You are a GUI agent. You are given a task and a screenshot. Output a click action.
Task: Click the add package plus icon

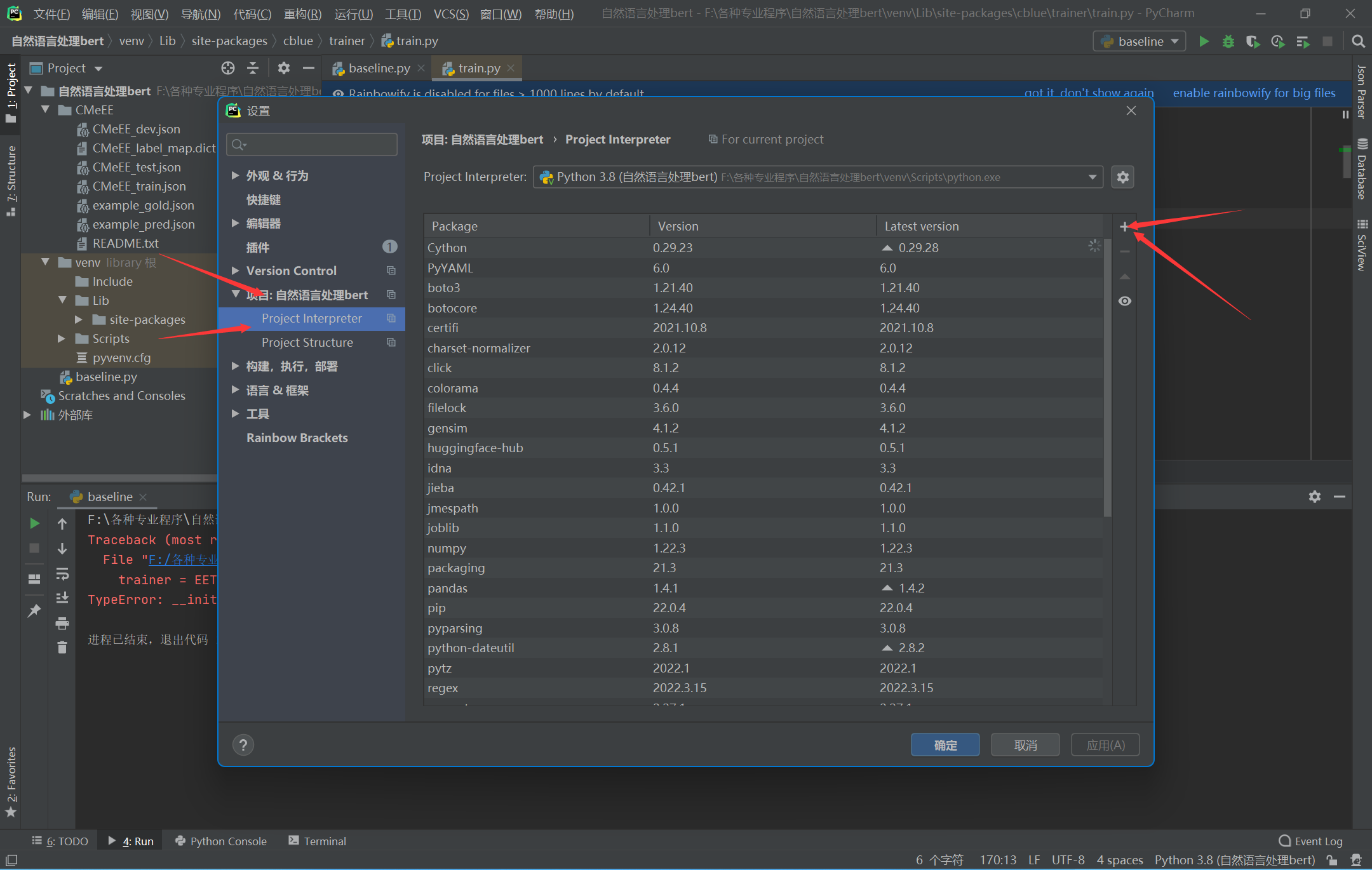click(1124, 227)
